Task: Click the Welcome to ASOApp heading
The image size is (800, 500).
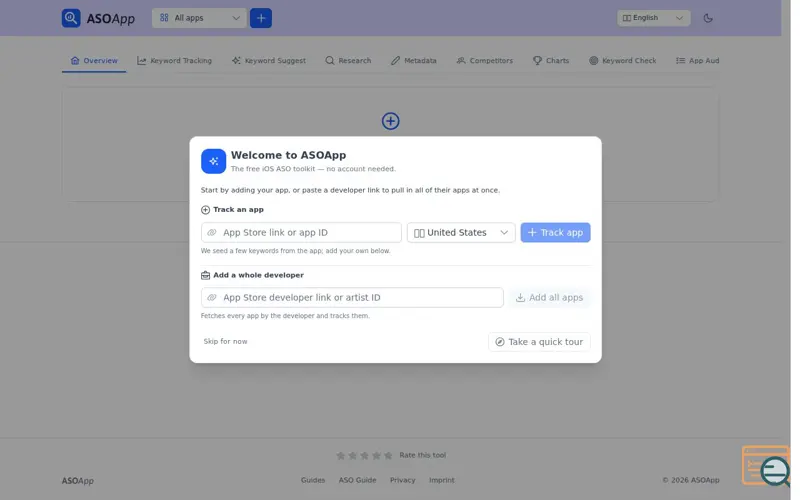Action: point(288,155)
